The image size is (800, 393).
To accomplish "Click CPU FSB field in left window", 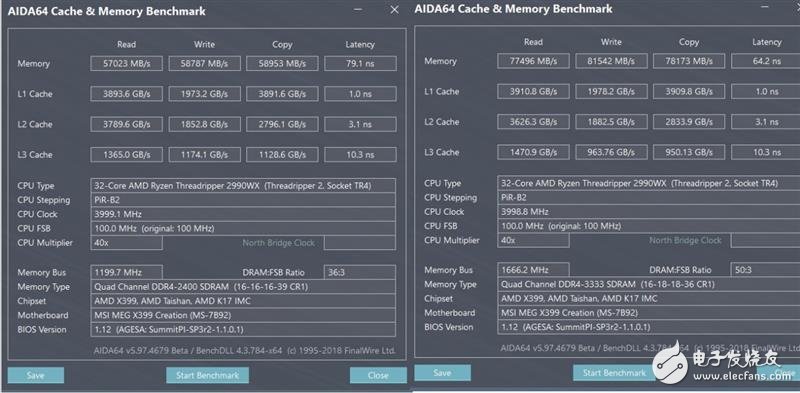I will coord(243,228).
